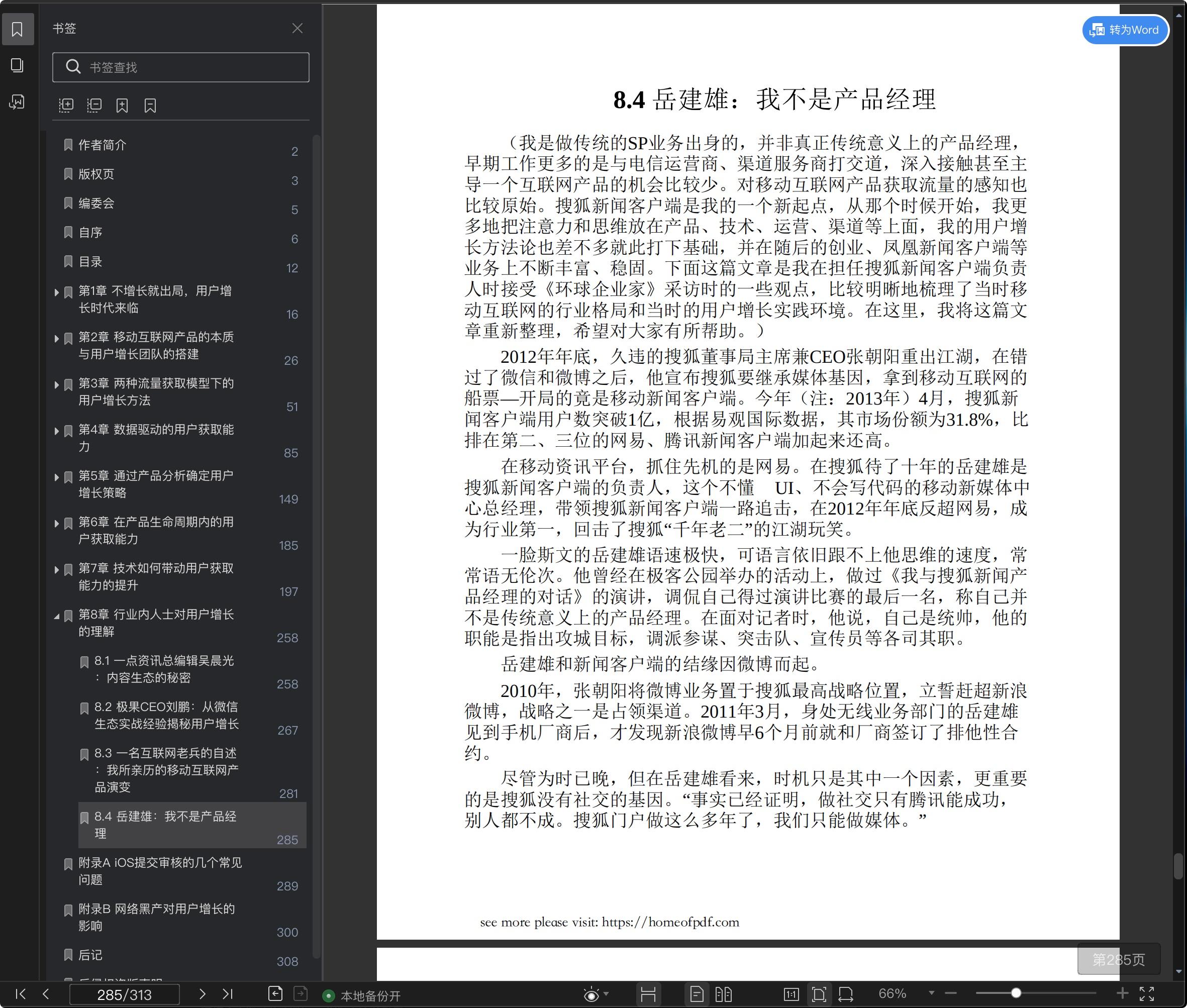Zoom in with plus button

pyautogui.click(x=1122, y=993)
